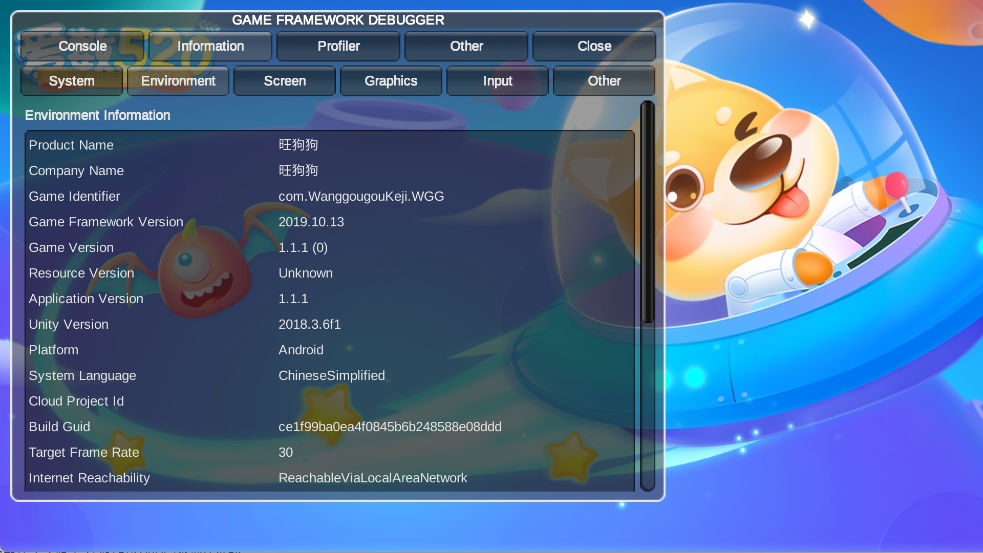Click the Company Name label

pyautogui.click(x=76, y=171)
